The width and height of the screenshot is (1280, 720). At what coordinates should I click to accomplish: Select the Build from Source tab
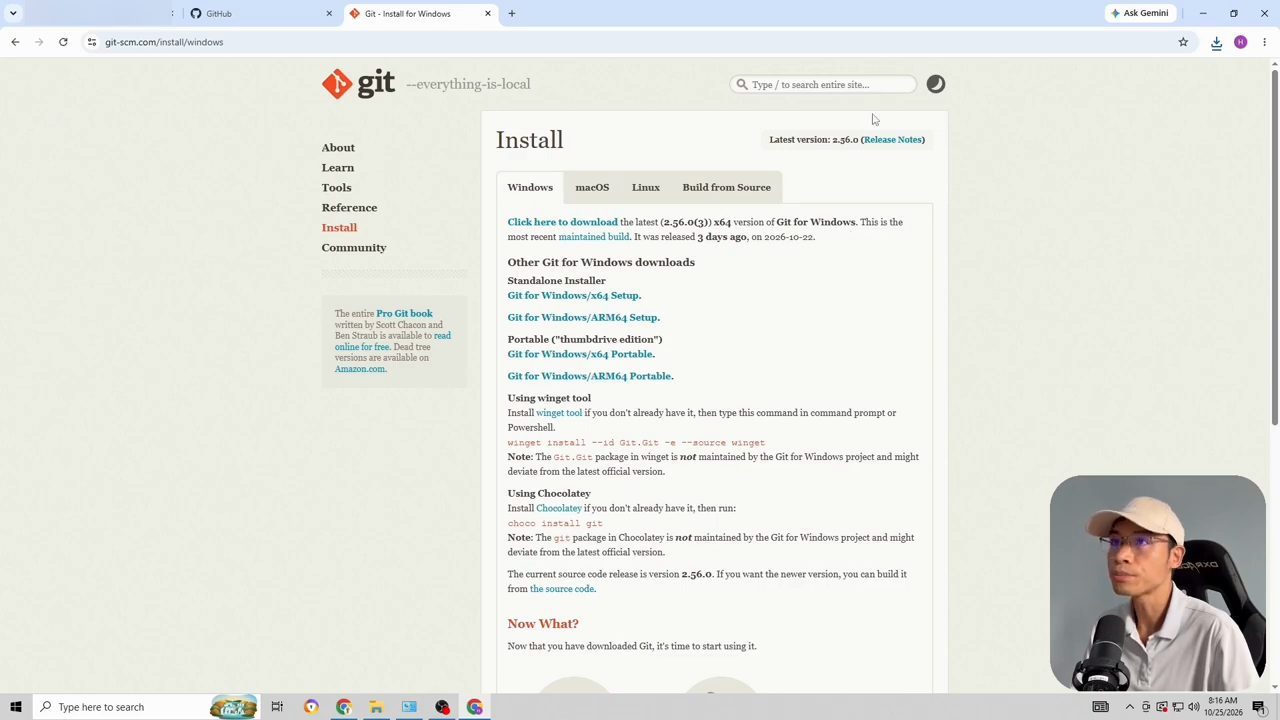pyautogui.click(x=727, y=187)
